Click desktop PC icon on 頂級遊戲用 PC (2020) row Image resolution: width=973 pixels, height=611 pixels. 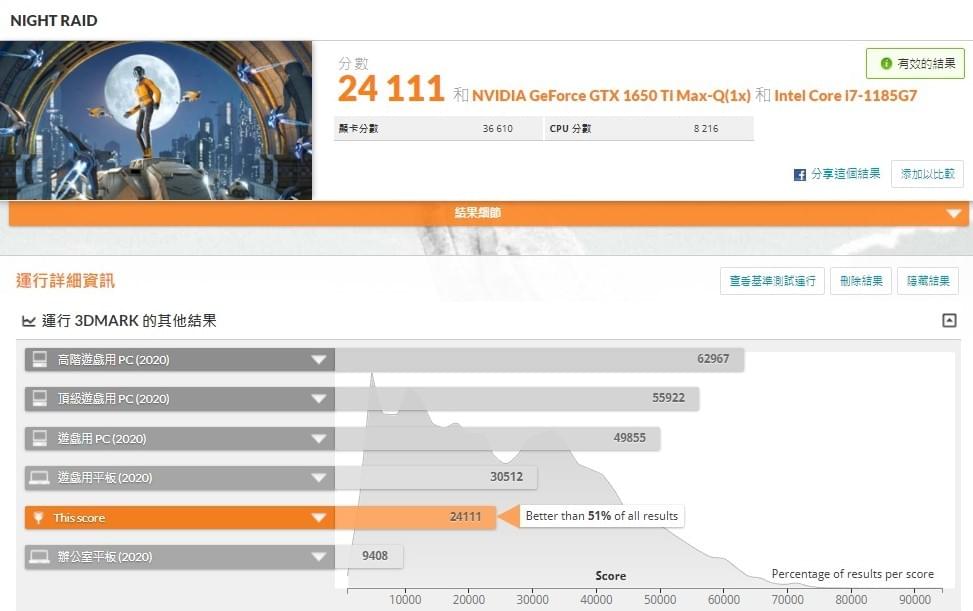[40, 398]
